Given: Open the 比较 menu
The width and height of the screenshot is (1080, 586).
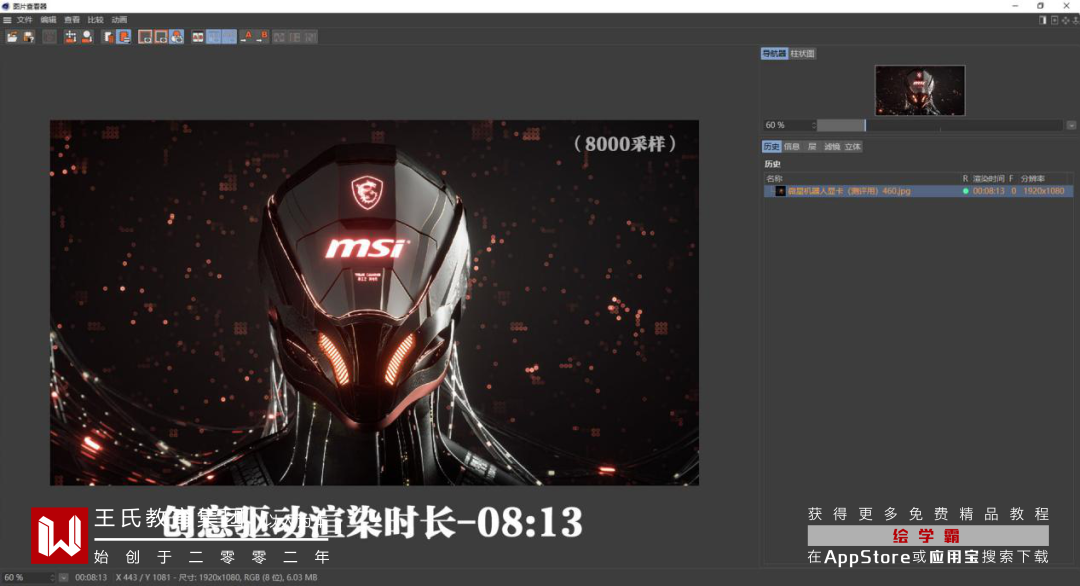Looking at the screenshot, I should [95, 20].
